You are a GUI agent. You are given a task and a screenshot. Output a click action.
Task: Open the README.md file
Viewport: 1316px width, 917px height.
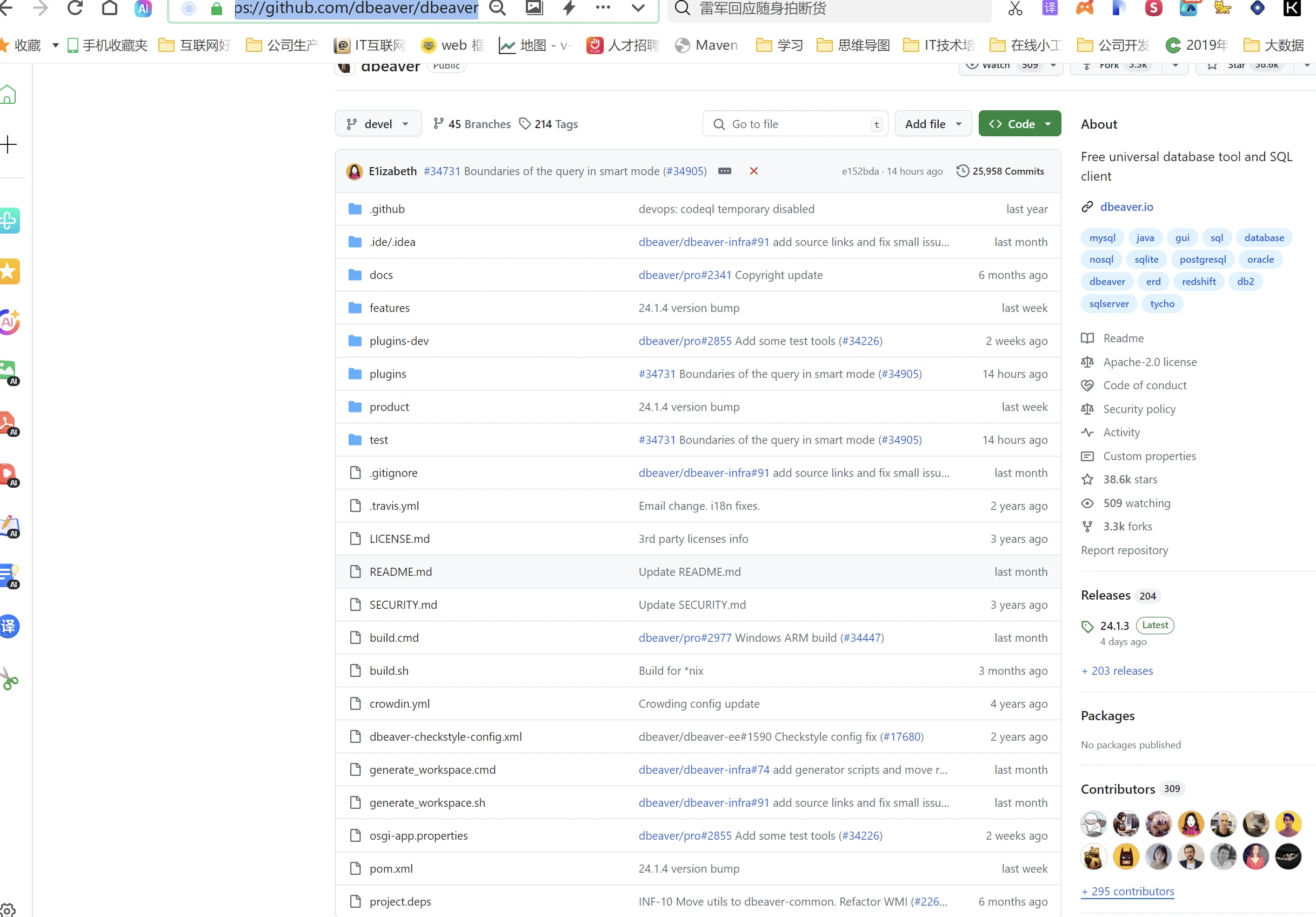(400, 571)
